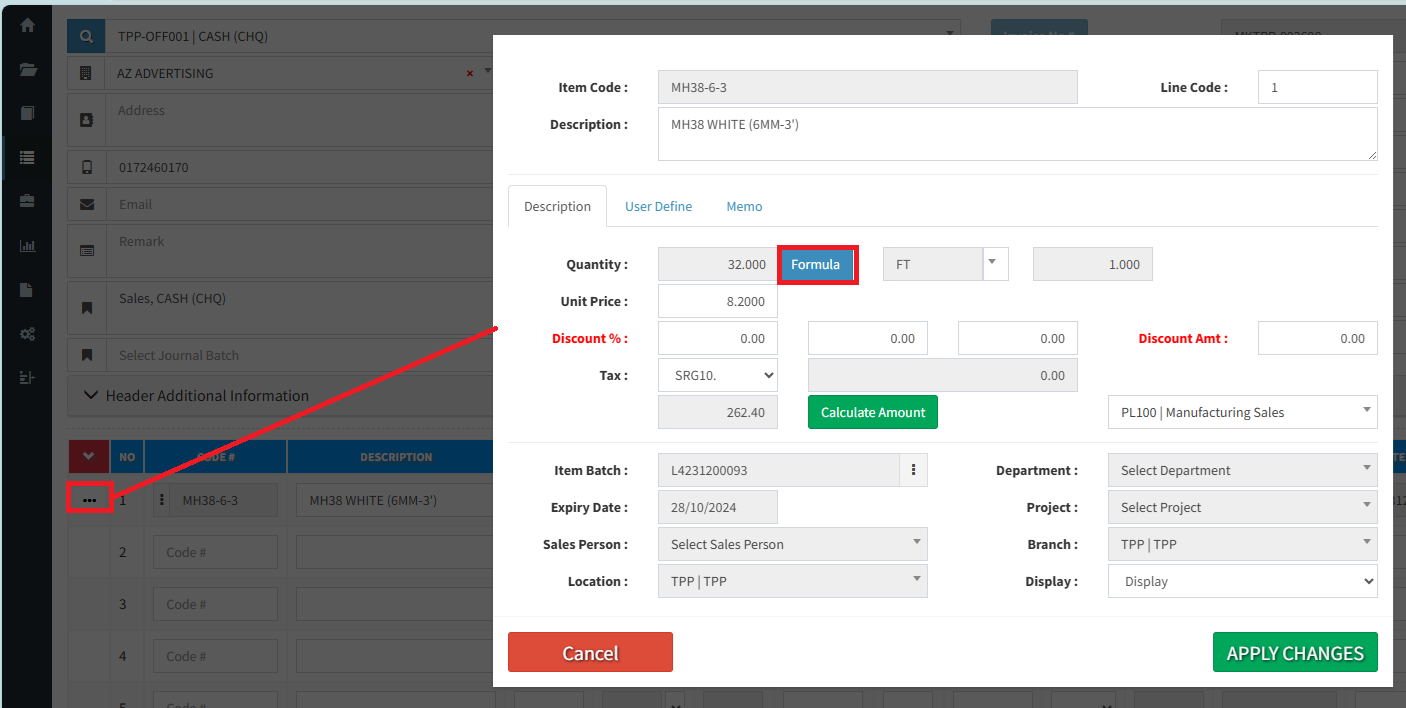Expand the PL100 Manufacturing Sales dropdown
This screenshot has height=708, width=1406.
pyautogui.click(x=1242, y=412)
